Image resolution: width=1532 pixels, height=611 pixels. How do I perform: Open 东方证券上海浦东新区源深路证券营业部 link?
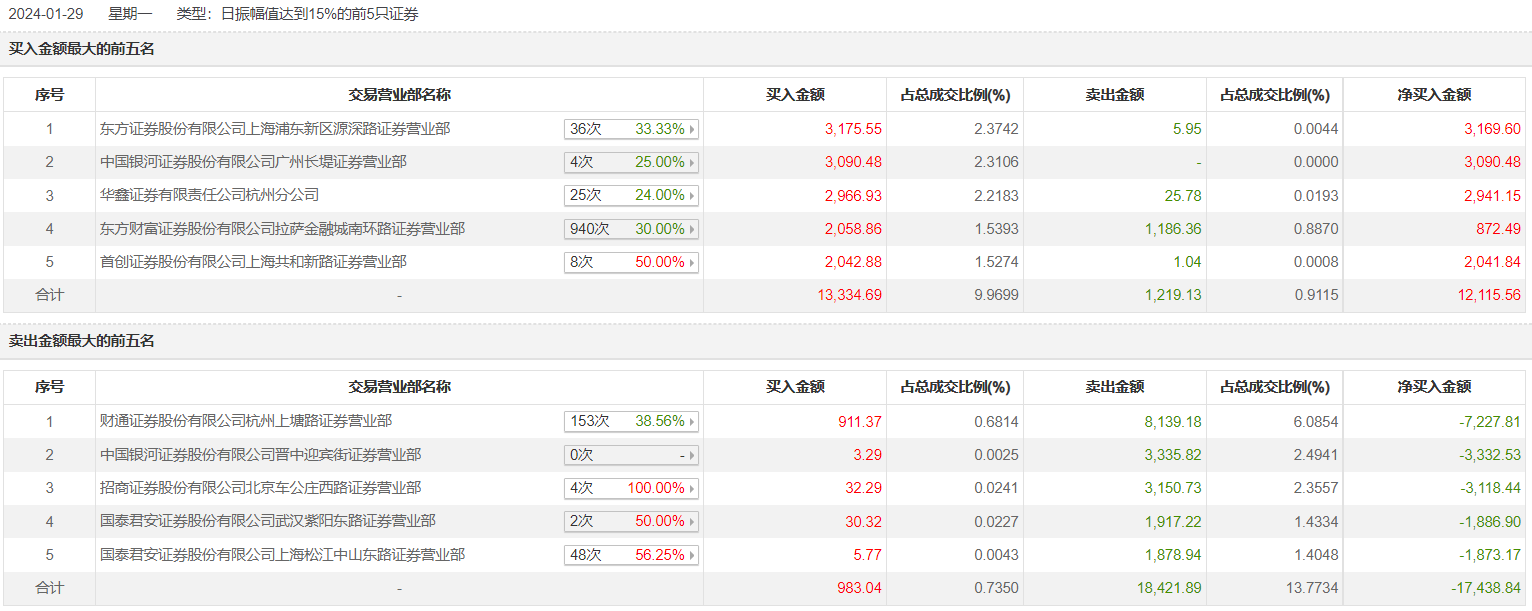(275, 129)
